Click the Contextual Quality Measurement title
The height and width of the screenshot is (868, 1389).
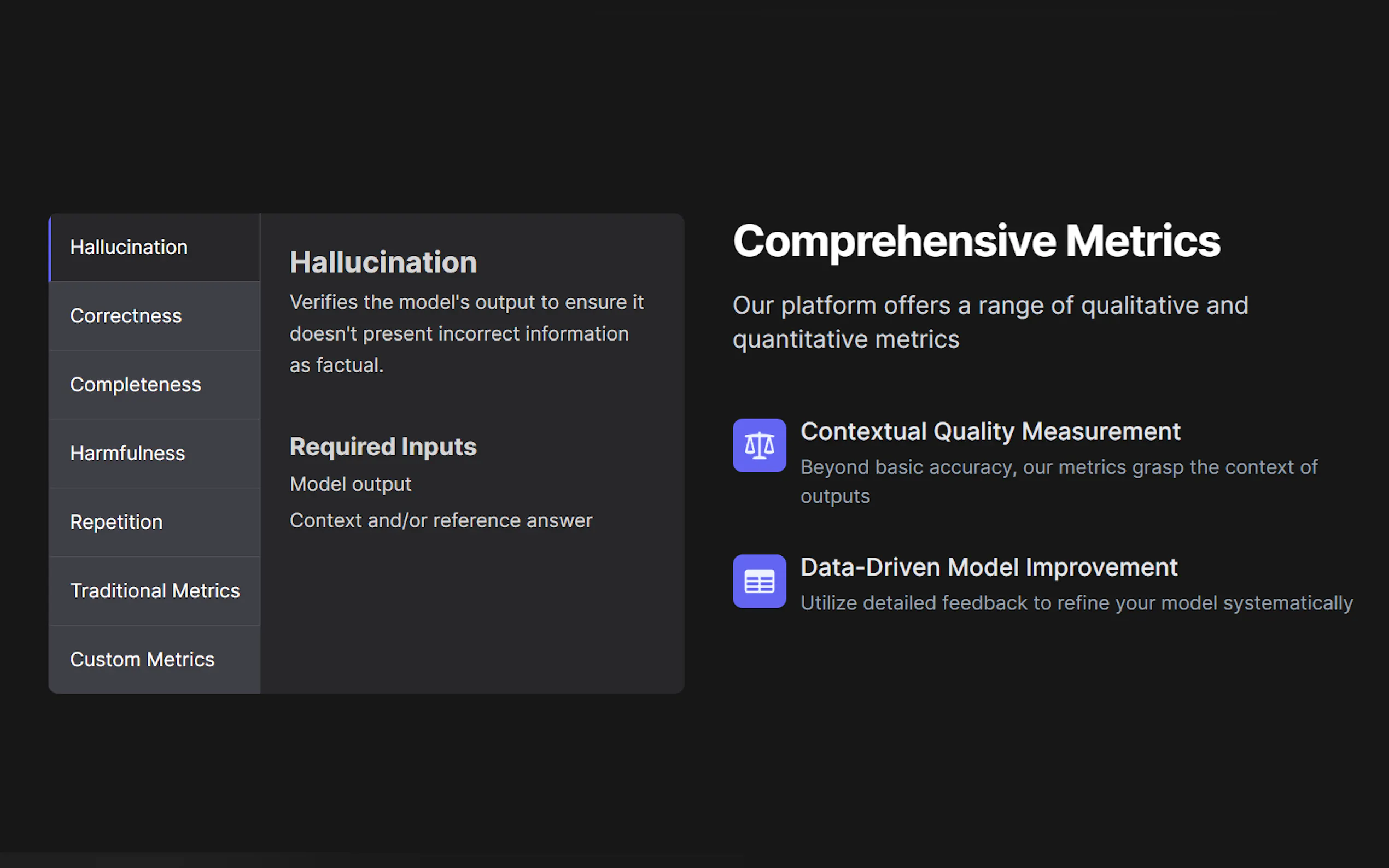click(990, 432)
